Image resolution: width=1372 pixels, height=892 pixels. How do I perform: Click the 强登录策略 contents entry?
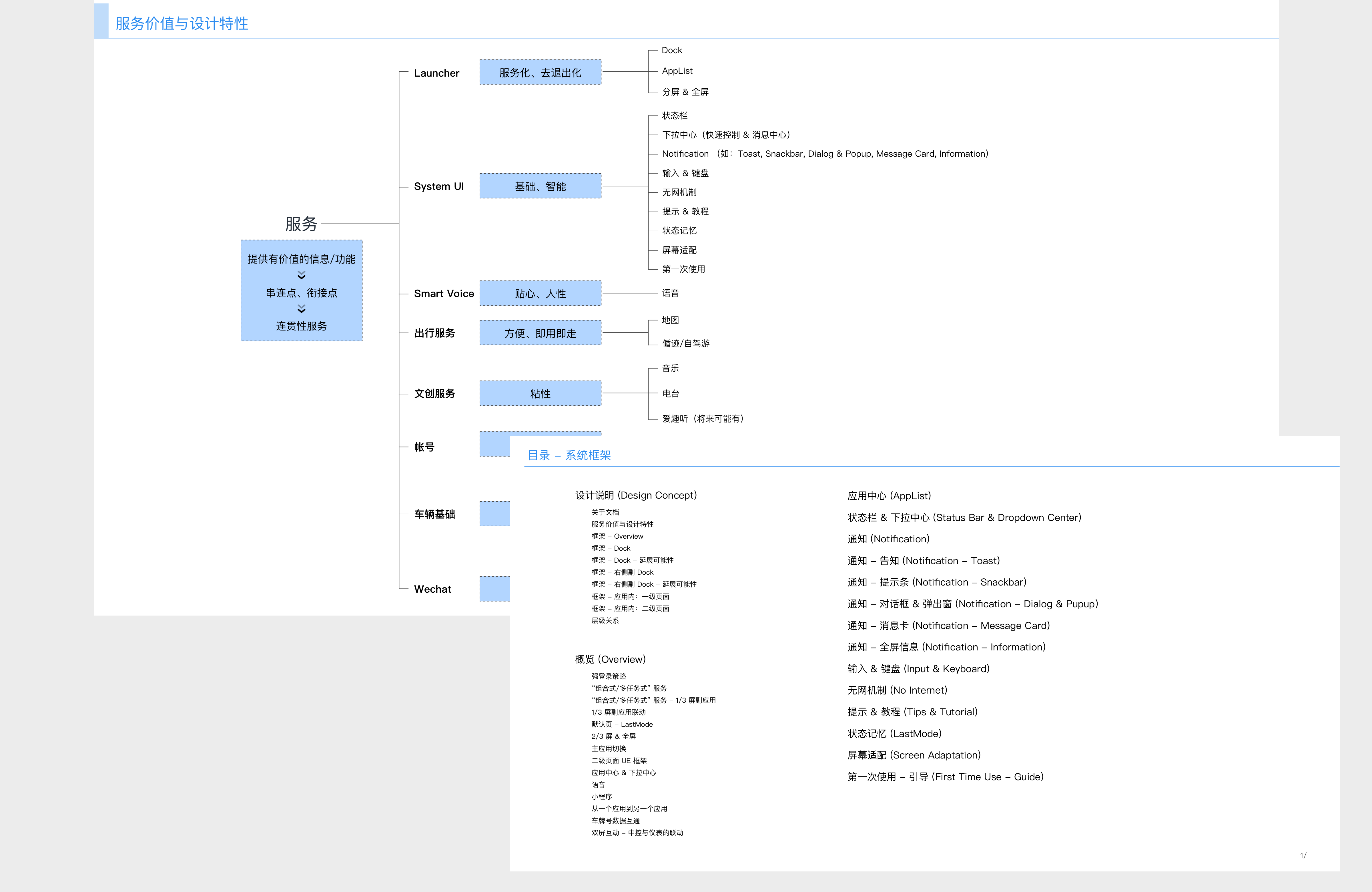pos(608,676)
